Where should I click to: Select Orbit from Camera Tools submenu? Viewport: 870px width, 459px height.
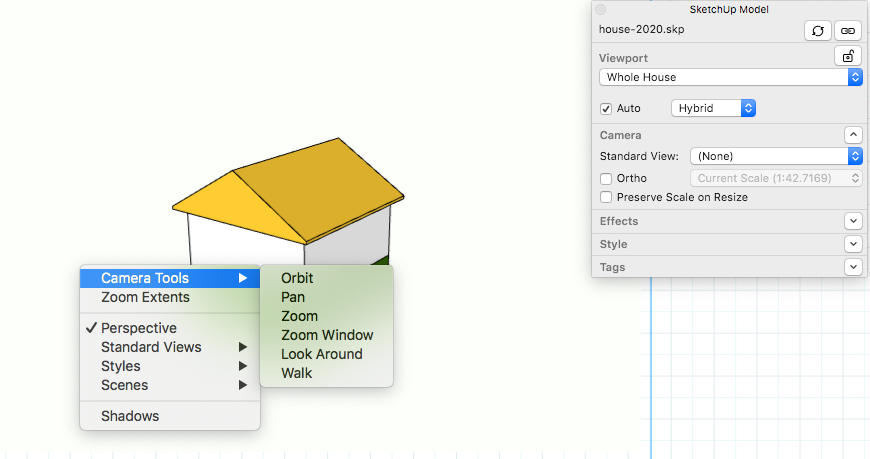[297, 278]
